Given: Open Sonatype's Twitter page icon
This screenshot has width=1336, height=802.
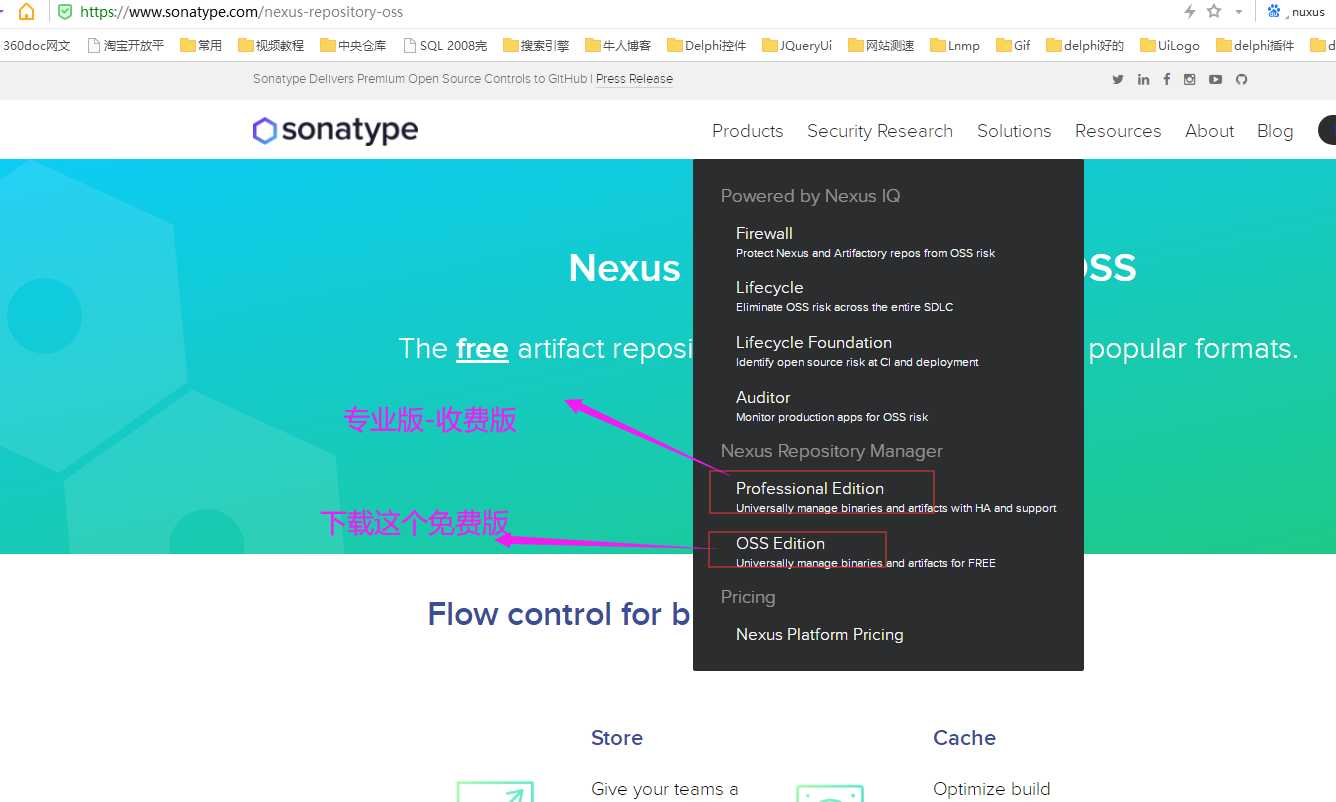Looking at the screenshot, I should click(1118, 80).
